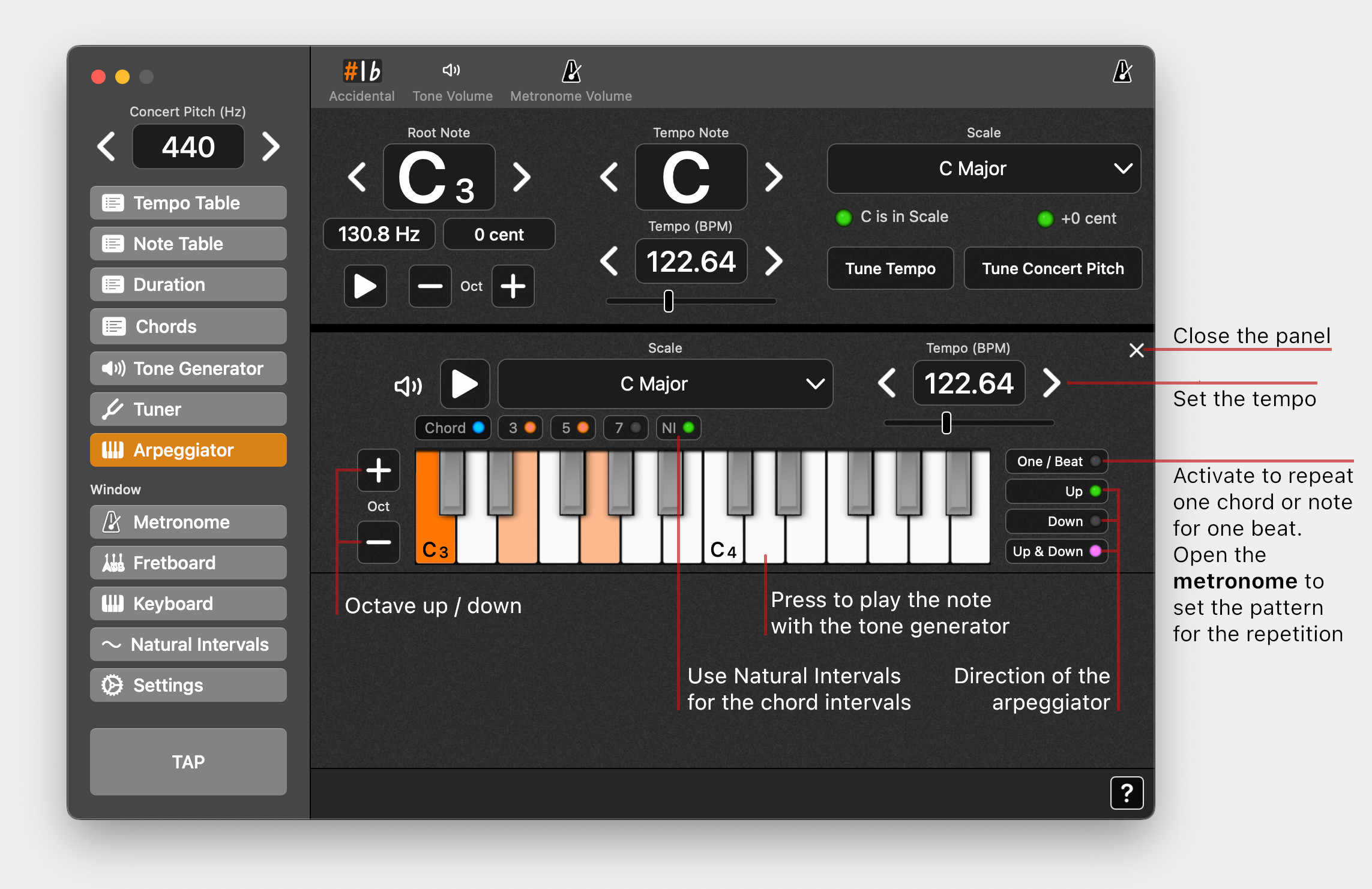Open Tone Generator from sidebar
This screenshot has width=1372, height=889.
[188, 368]
